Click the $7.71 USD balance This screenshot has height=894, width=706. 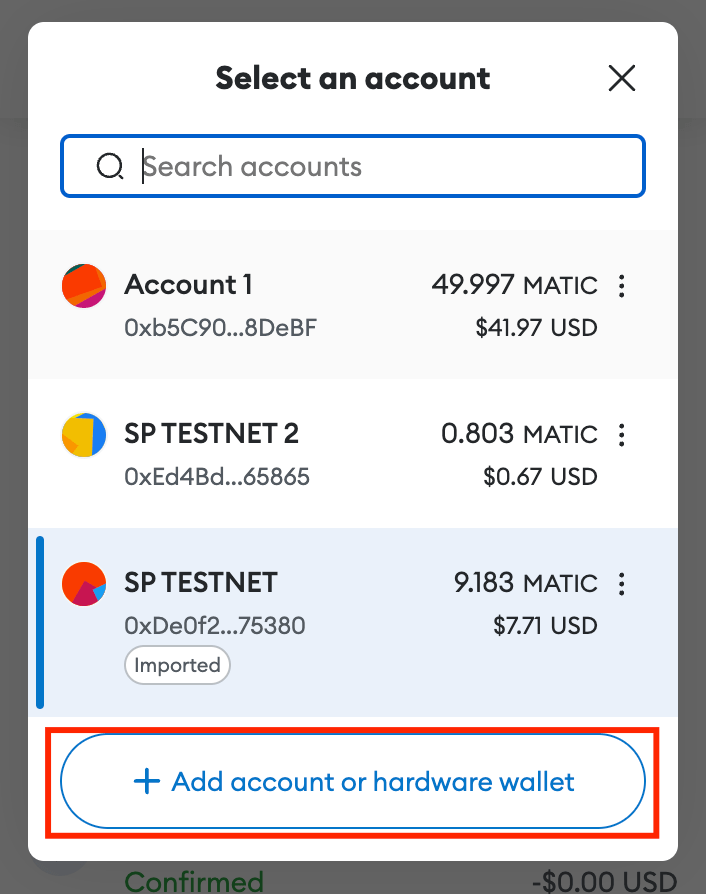click(x=545, y=626)
